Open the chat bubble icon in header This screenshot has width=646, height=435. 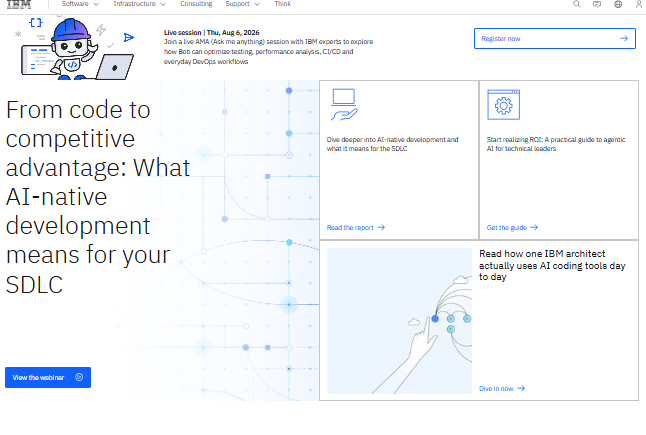click(597, 4)
